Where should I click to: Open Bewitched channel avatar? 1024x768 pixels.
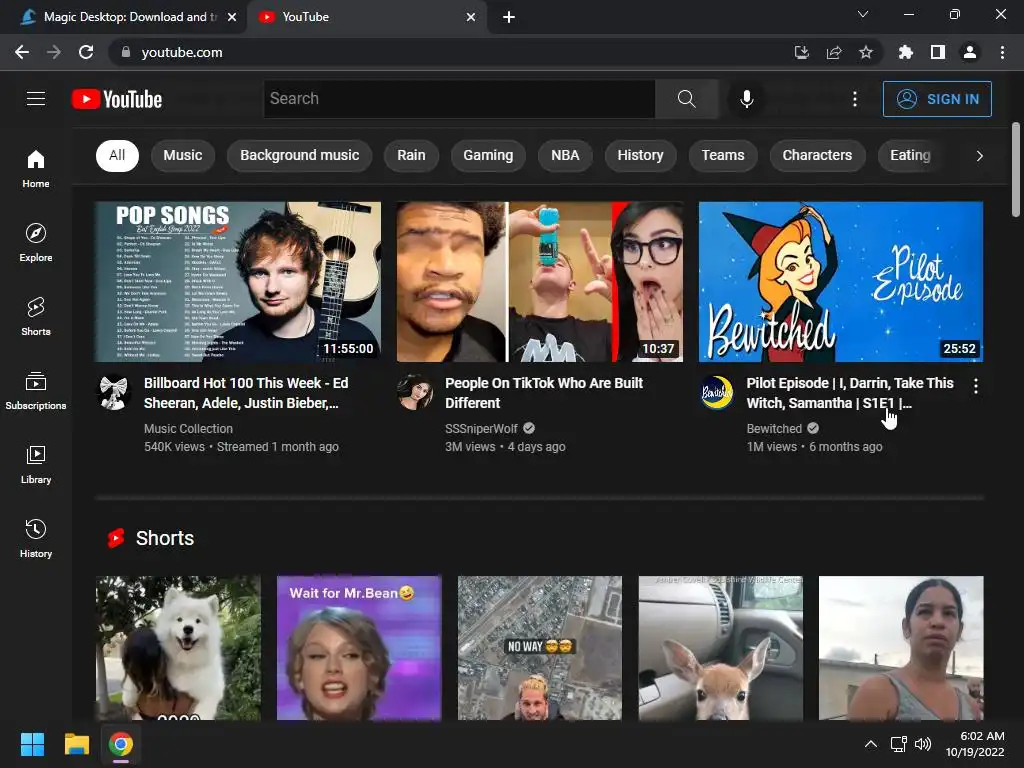[716, 392]
